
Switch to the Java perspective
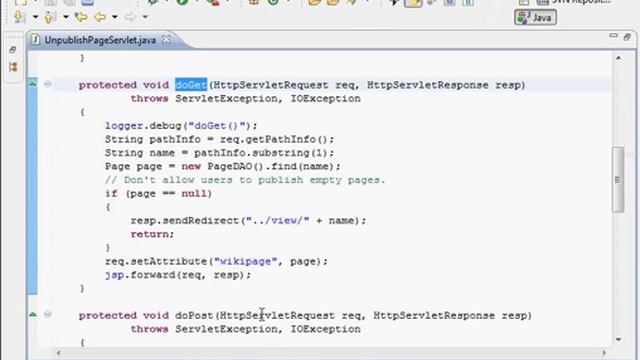535,18
